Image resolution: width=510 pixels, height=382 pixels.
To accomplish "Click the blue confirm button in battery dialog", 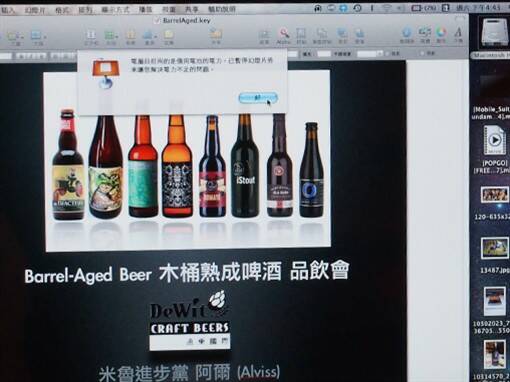I will pyautogui.click(x=258, y=97).
